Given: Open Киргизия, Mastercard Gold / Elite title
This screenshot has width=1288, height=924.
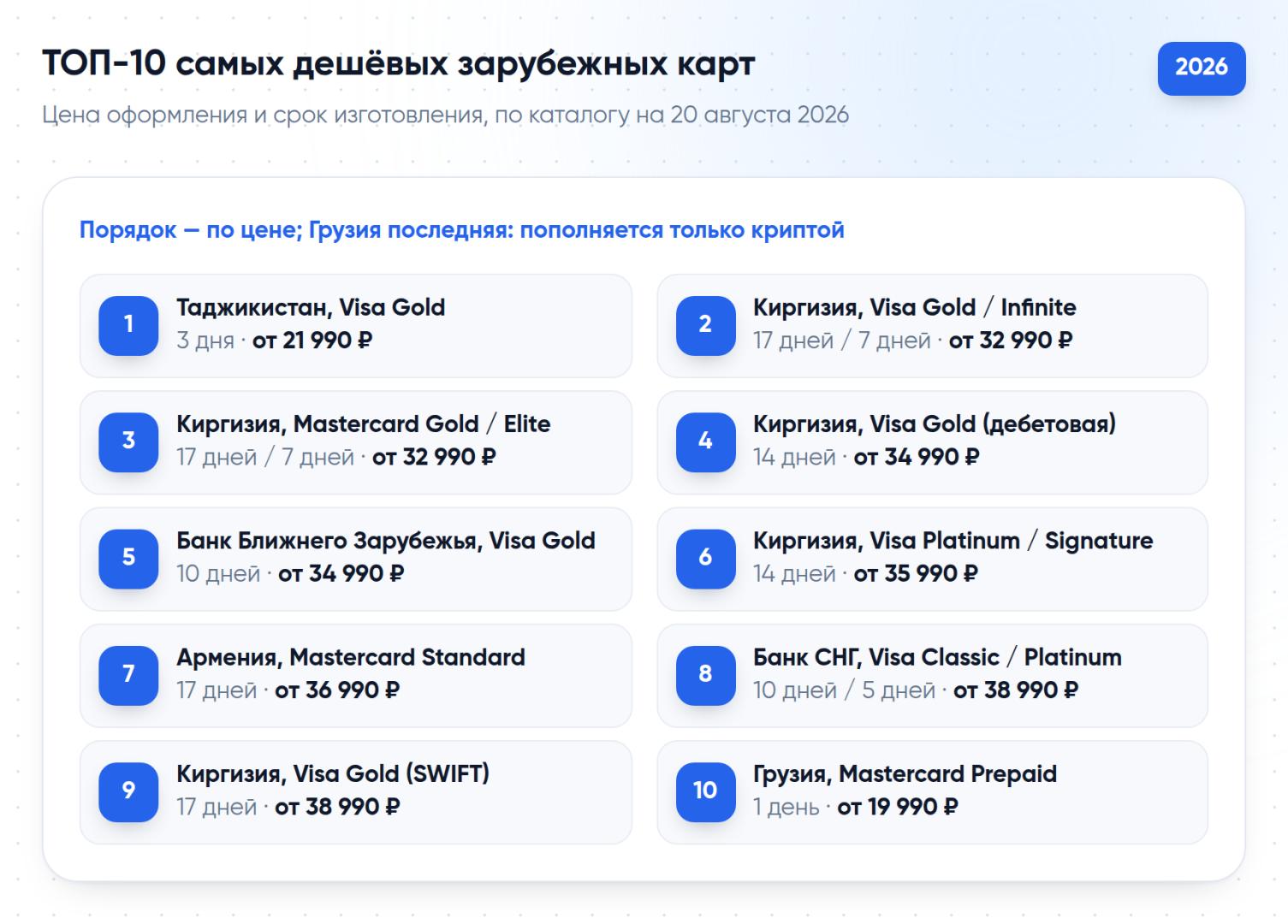Looking at the screenshot, I should coord(364,424).
